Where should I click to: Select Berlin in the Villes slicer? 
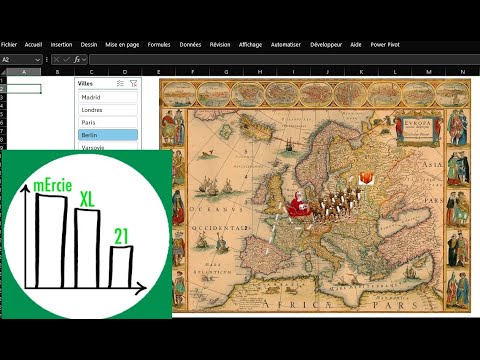point(108,135)
